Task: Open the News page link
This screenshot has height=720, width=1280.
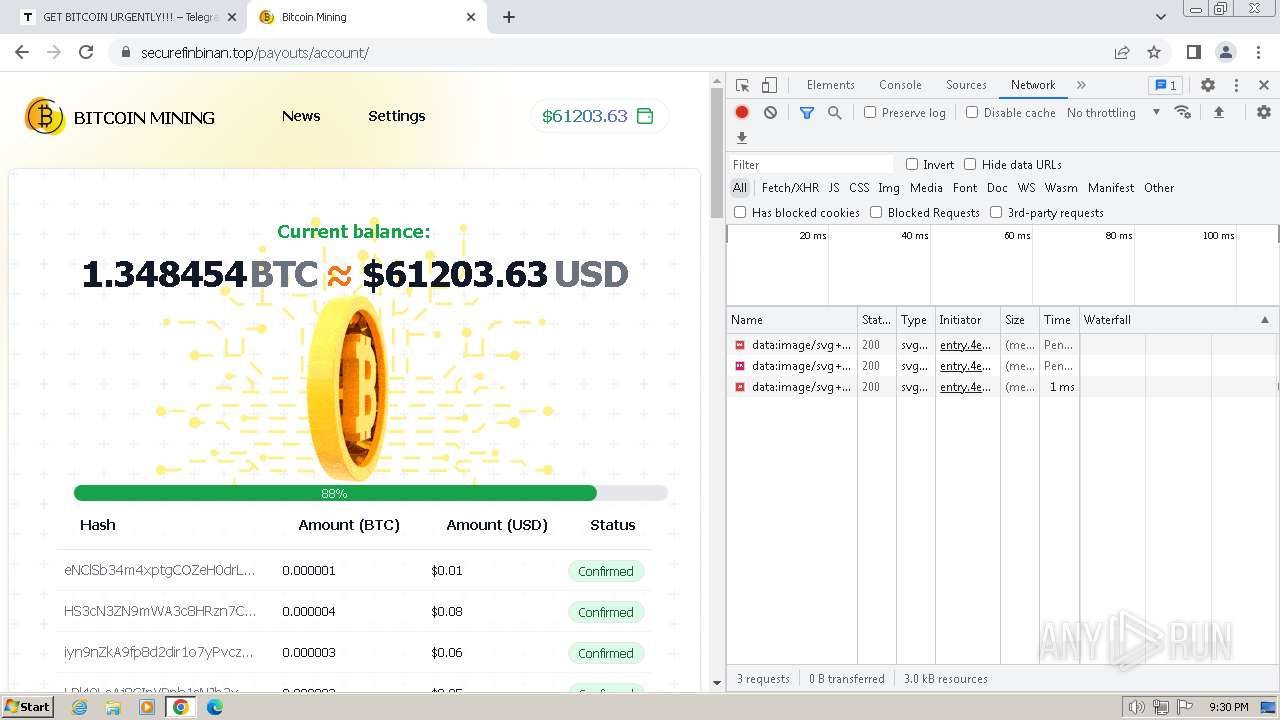Action: pyautogui.click(x=301, y=116)
